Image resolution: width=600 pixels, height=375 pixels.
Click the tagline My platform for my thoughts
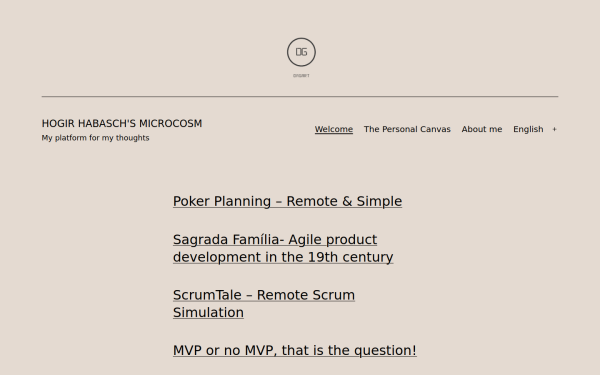(95, 138)
